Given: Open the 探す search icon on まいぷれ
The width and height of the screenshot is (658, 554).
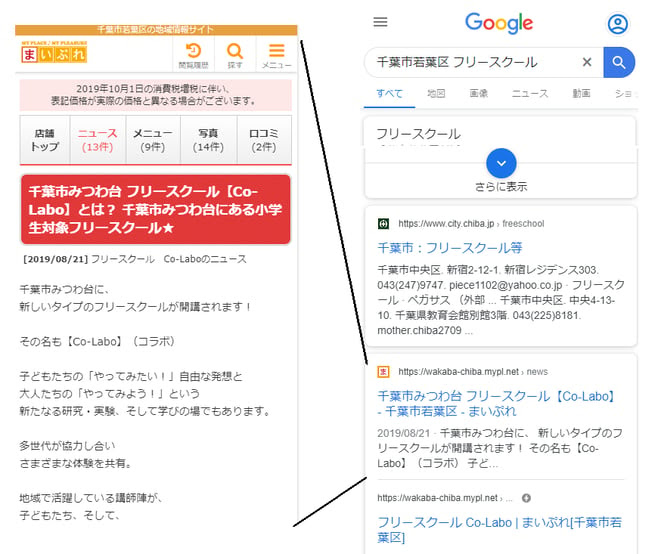Looking at the screenshot, I should (235, 56).
